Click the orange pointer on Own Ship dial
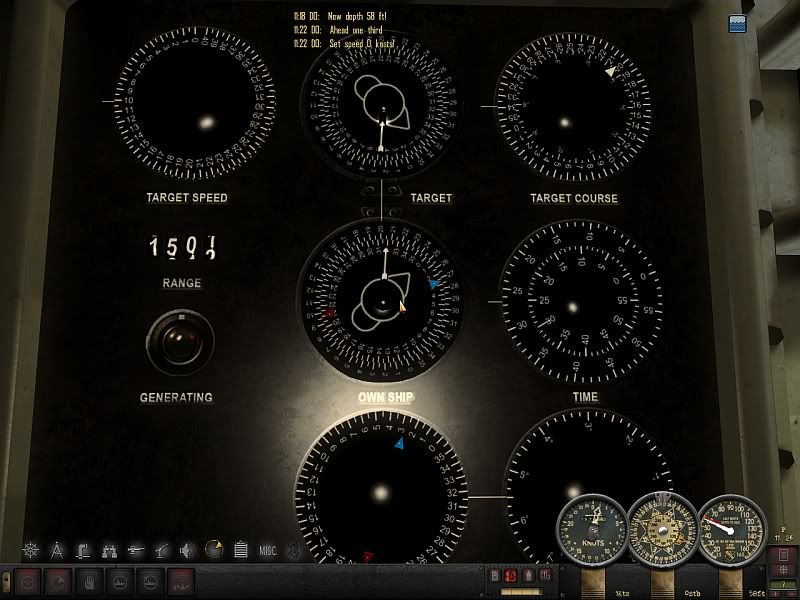Image resolution: width=800 pixels, height=600 pixels. click(x=403, y=307)
